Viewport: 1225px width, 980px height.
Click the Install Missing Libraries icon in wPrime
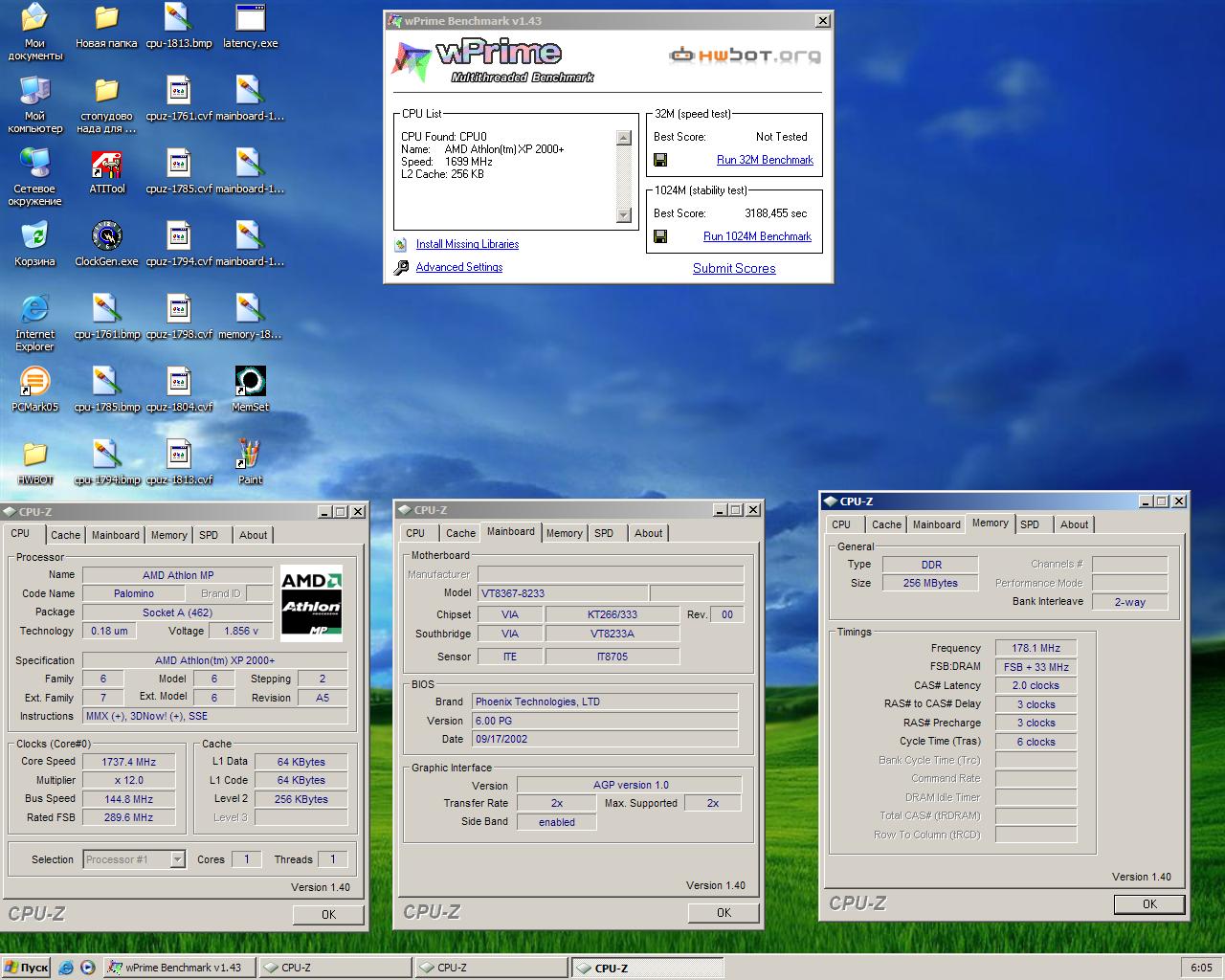[x=401, y=244]
